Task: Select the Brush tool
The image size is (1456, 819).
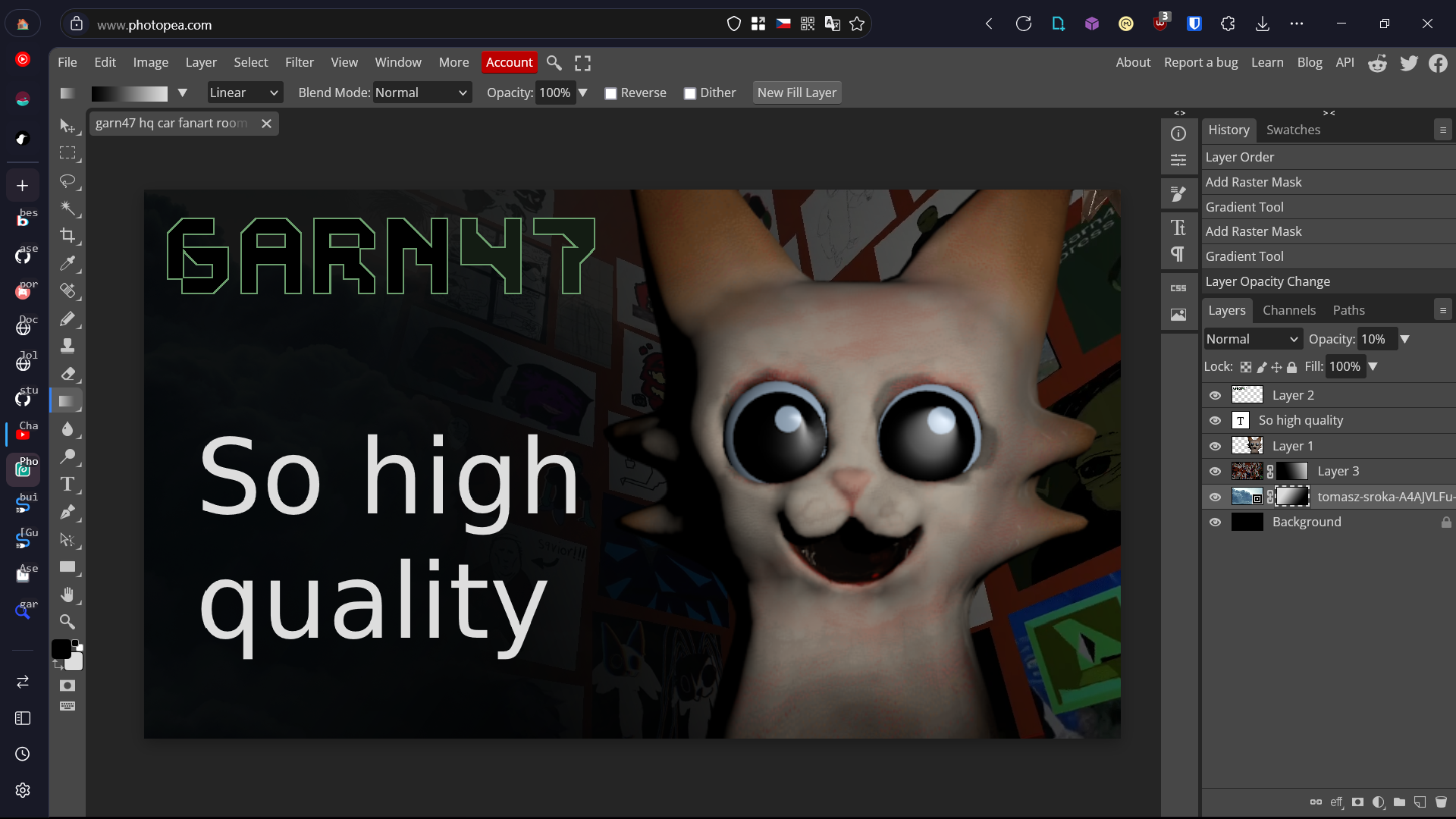Action: 67,318
